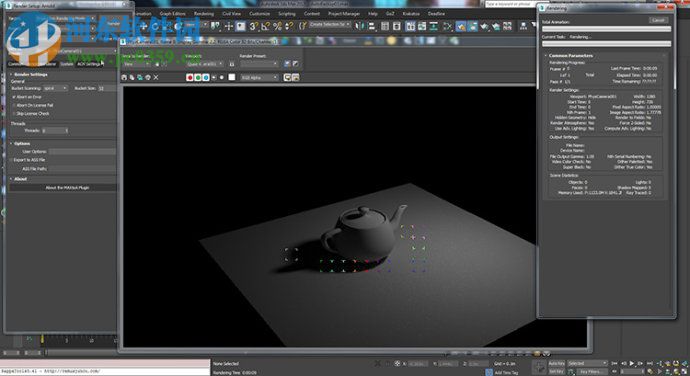690x376 pixels.
Task: Click Print Image icon in frame window
Action: click(x=148, y=77)
